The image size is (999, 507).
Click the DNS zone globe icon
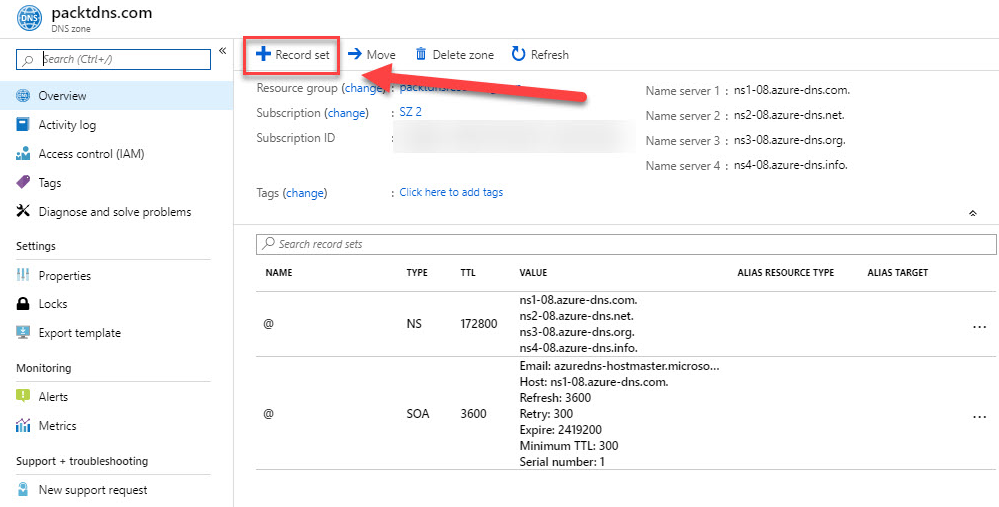(27, 18)
